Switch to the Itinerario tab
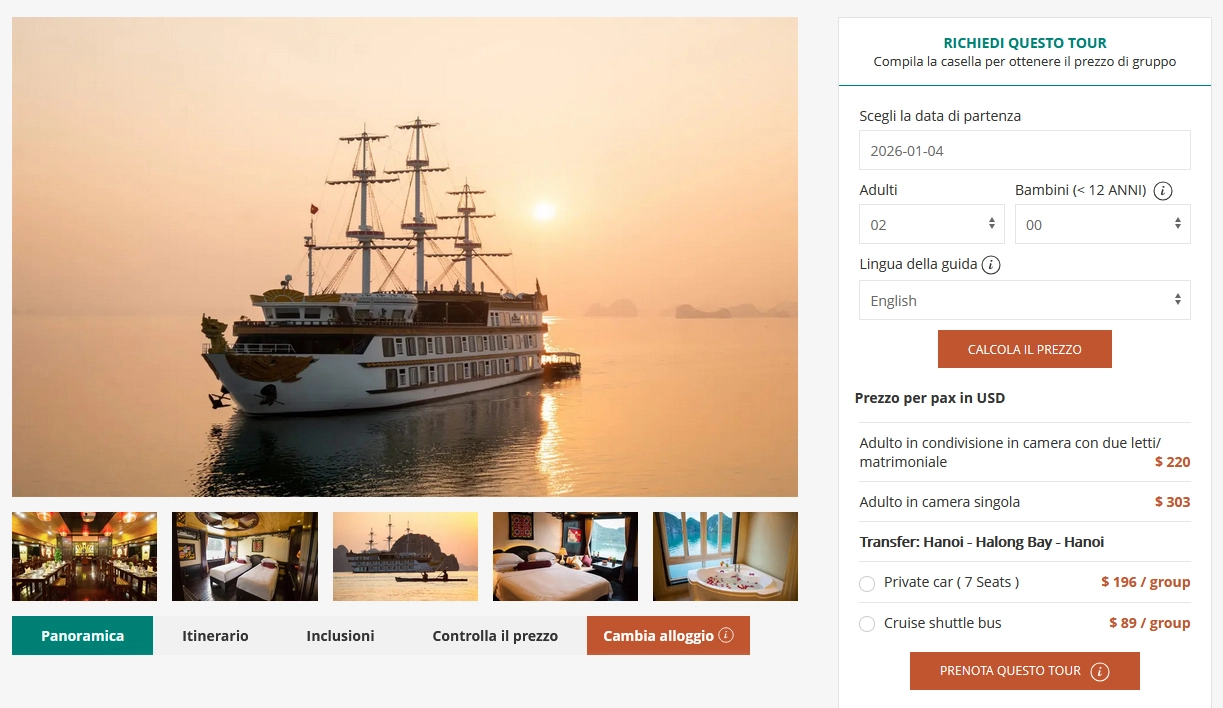This screenshot has width=1223, height=708. coord(215,636)
